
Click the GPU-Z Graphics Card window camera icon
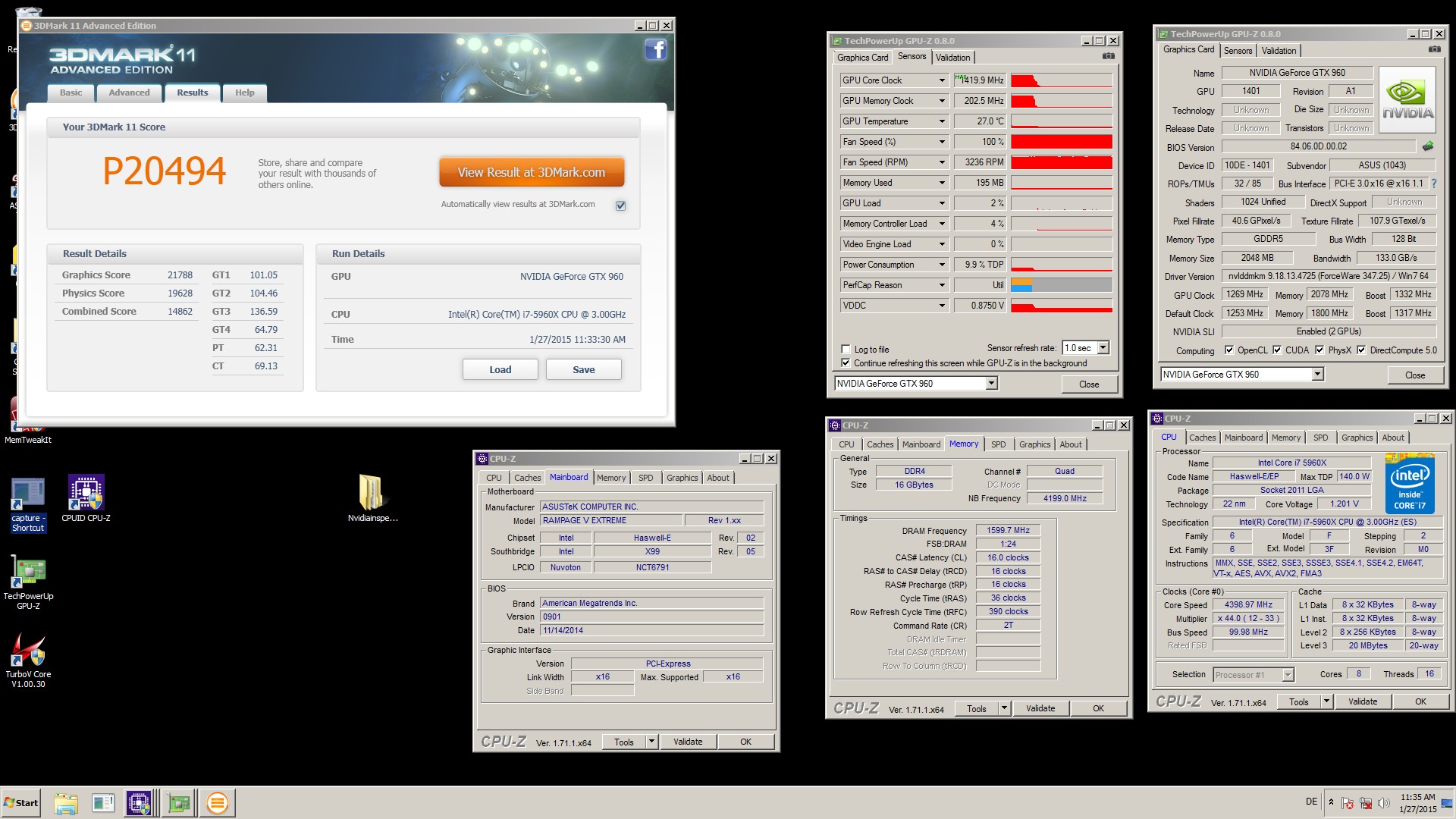1435,49
